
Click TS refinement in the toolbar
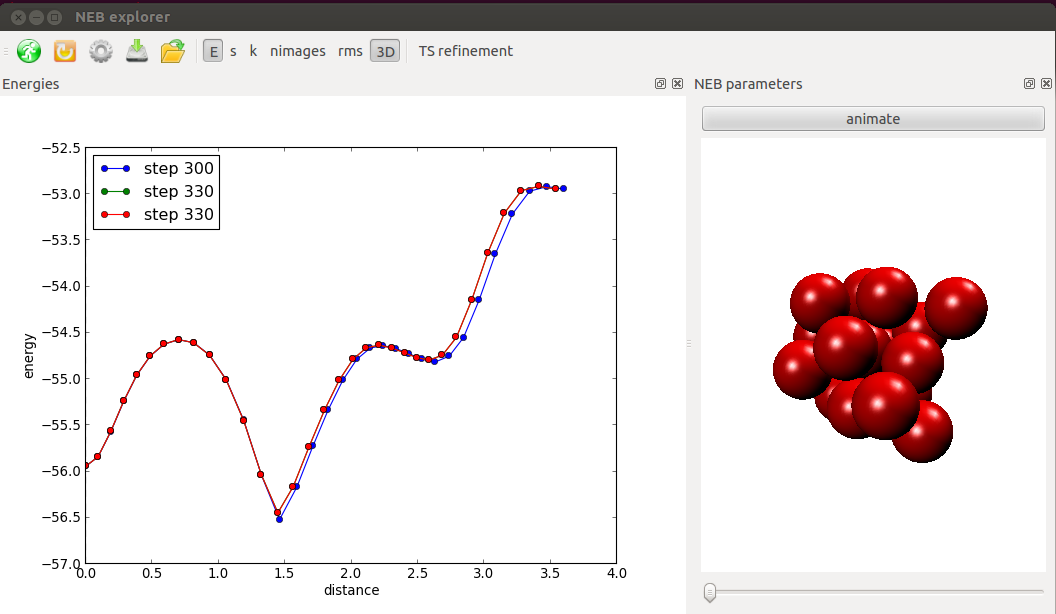coord(465,51)
